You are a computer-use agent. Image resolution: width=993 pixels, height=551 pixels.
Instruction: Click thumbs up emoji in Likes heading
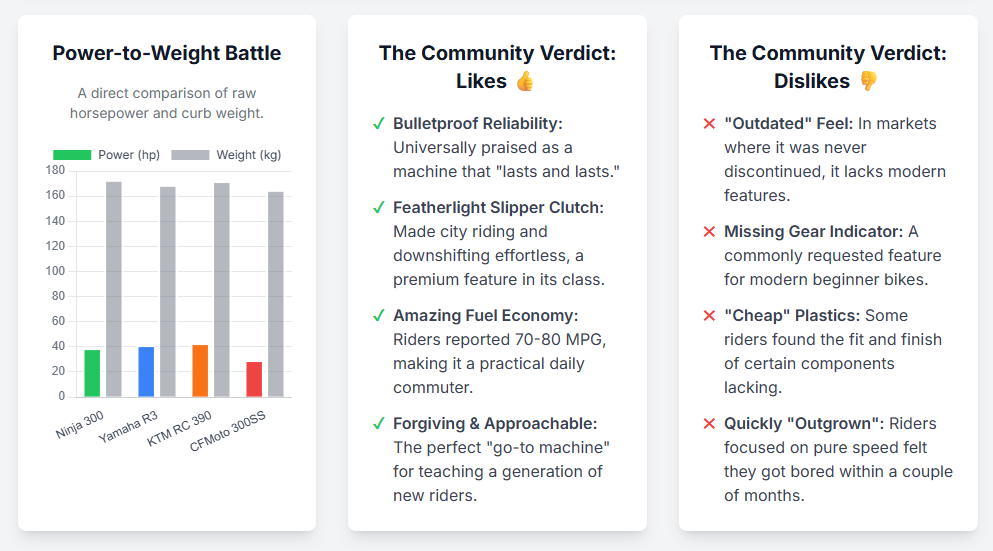click(526, 81)
